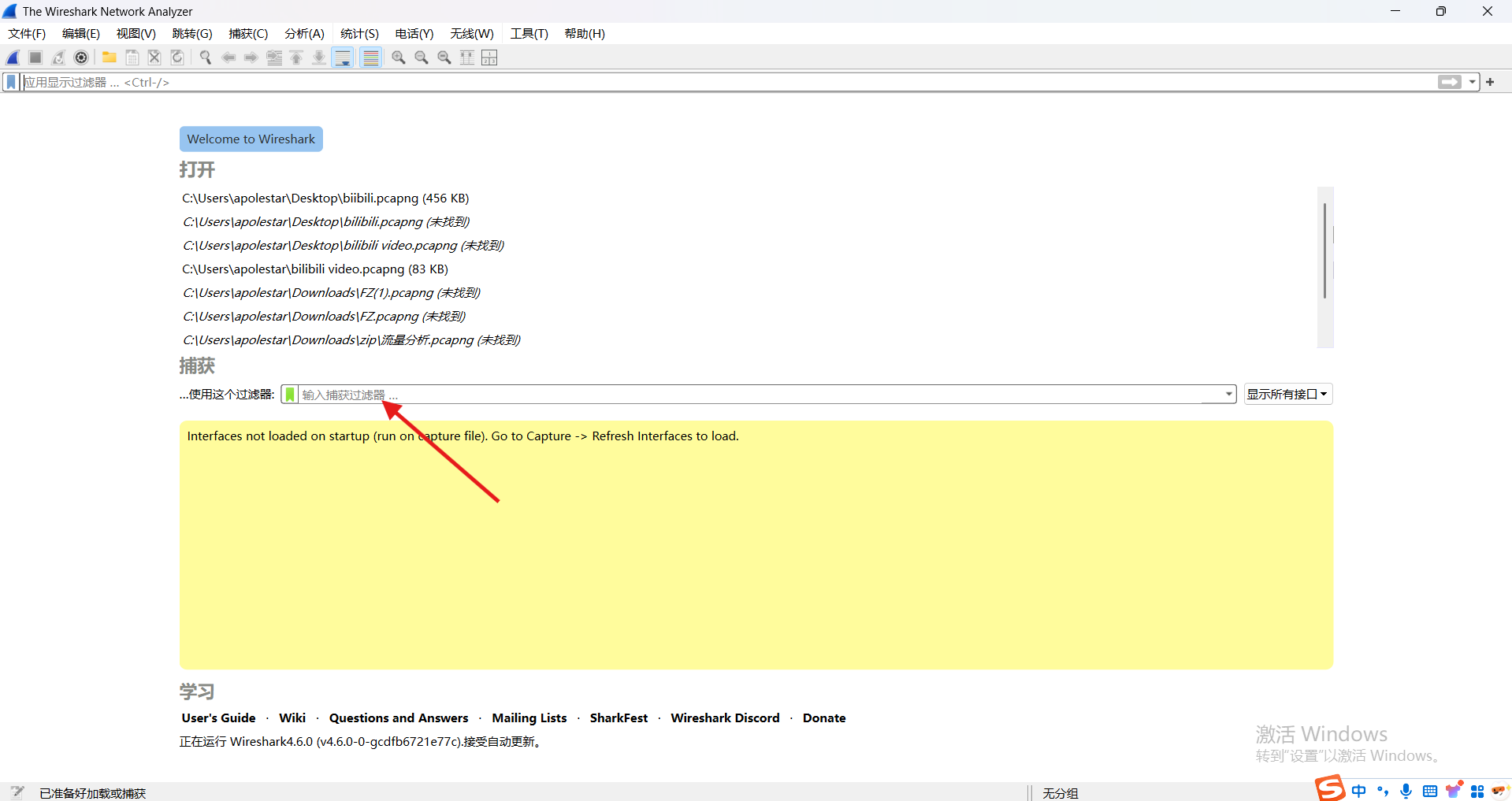This screenshot has width=1512, height=801.
Task: Click the capture filter input field
Action: click(x=760, y=395)
